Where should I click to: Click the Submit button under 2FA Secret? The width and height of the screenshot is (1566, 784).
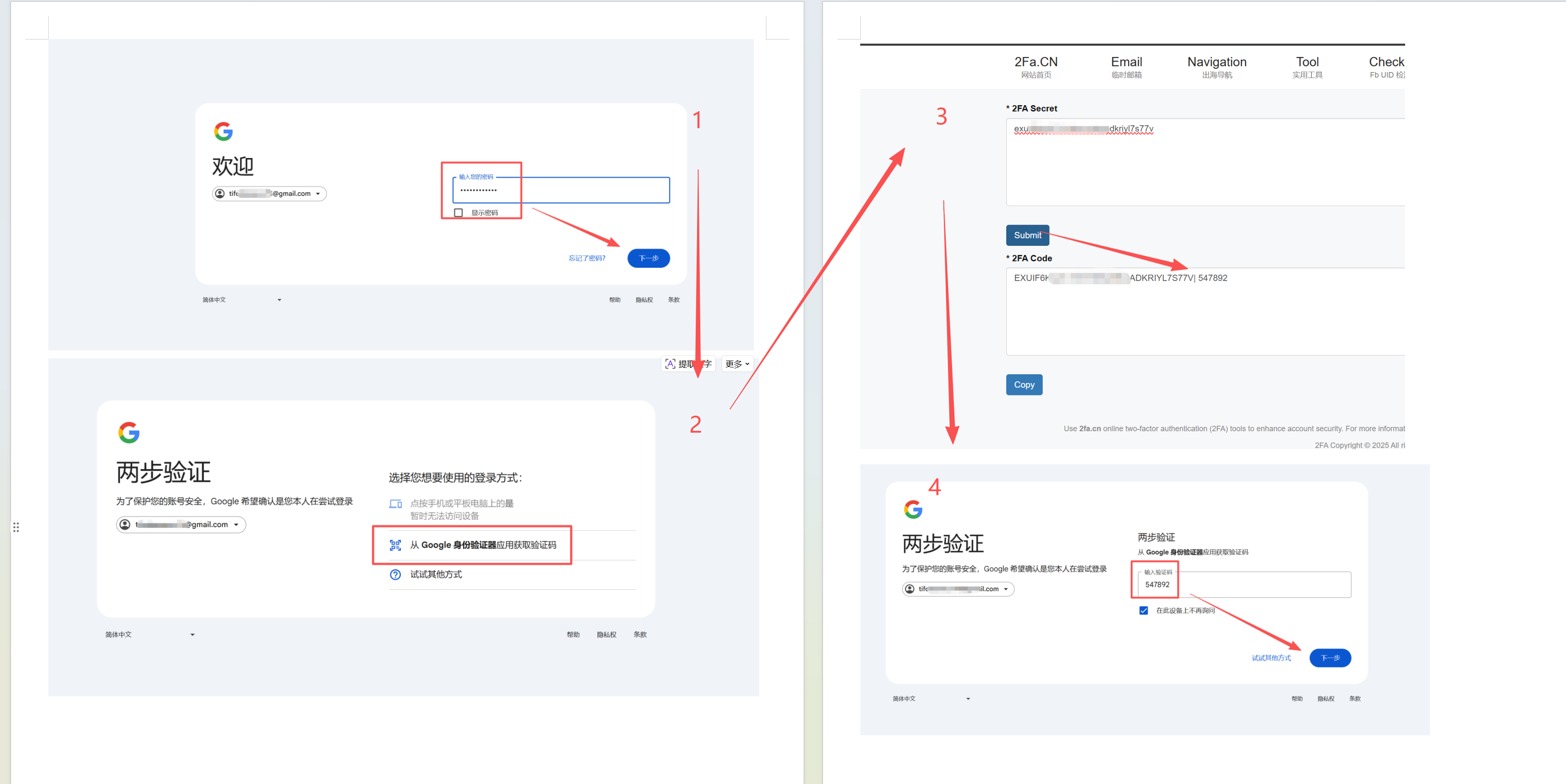(1027, 235)
